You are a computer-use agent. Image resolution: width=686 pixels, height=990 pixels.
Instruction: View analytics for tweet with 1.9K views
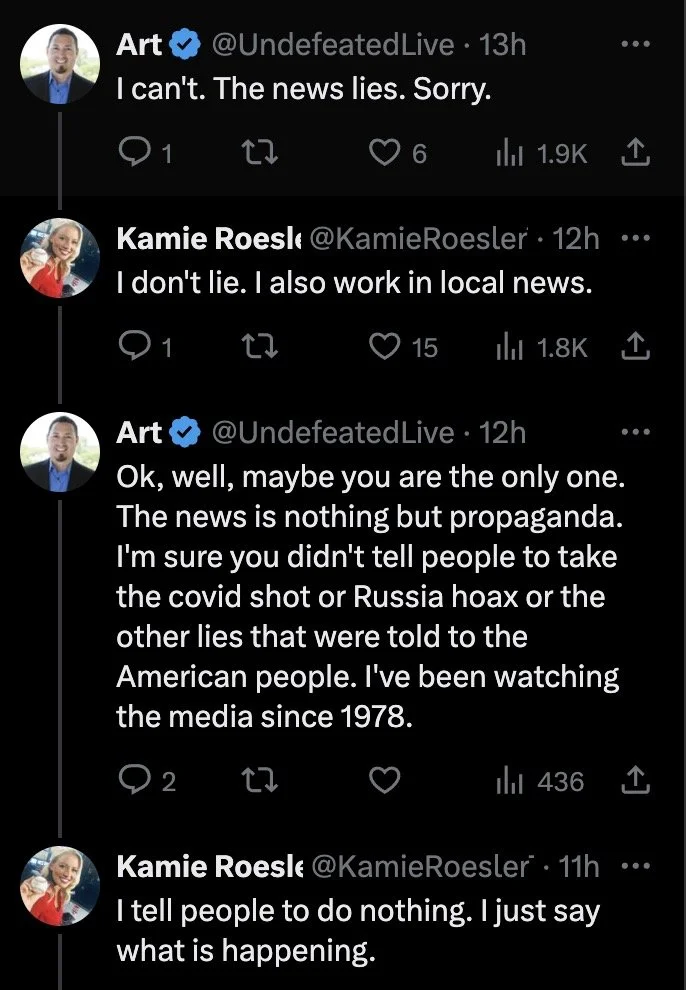541,153
